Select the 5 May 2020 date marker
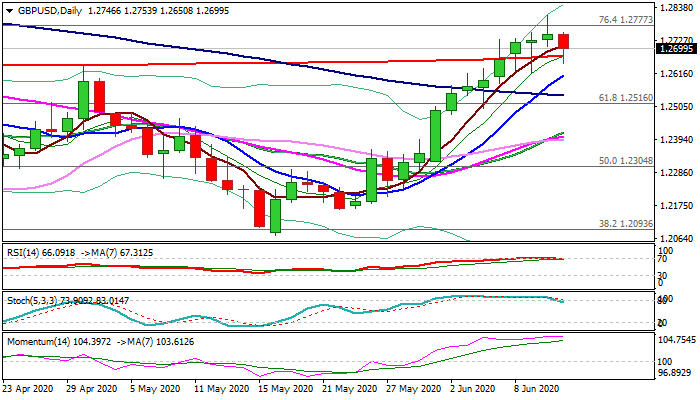 tap(157, 388)
